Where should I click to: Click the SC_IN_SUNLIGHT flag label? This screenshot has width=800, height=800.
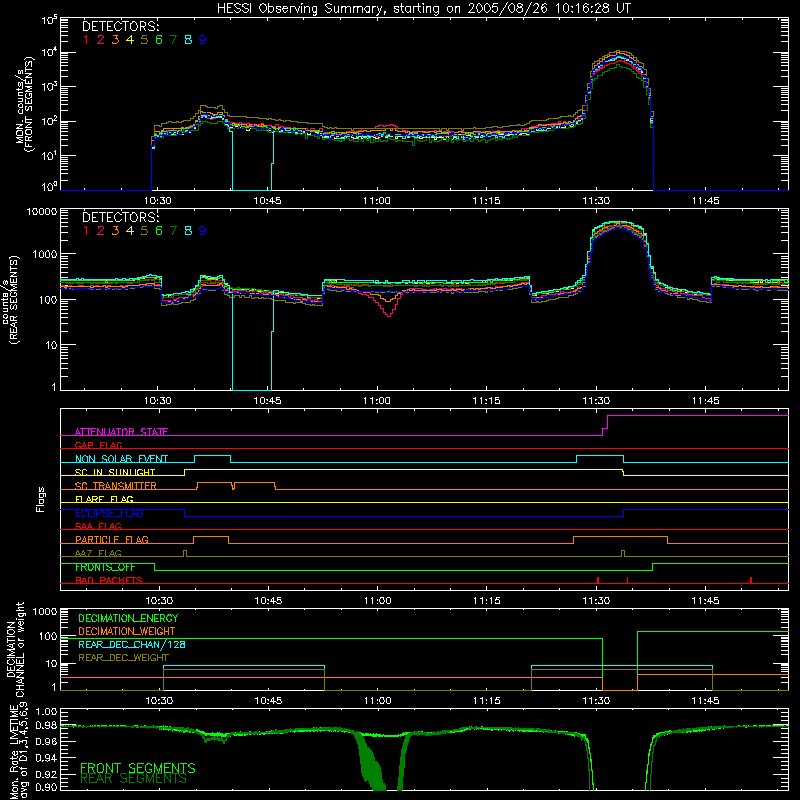pos(115,472)
